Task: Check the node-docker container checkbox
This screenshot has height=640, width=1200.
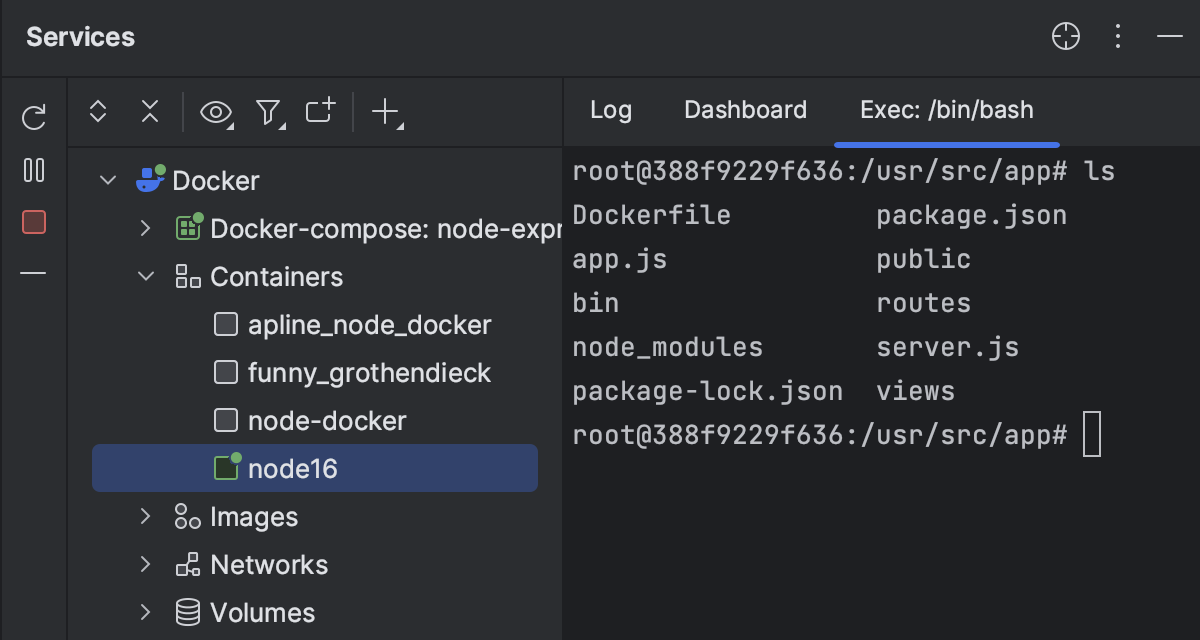Action: 225,420
